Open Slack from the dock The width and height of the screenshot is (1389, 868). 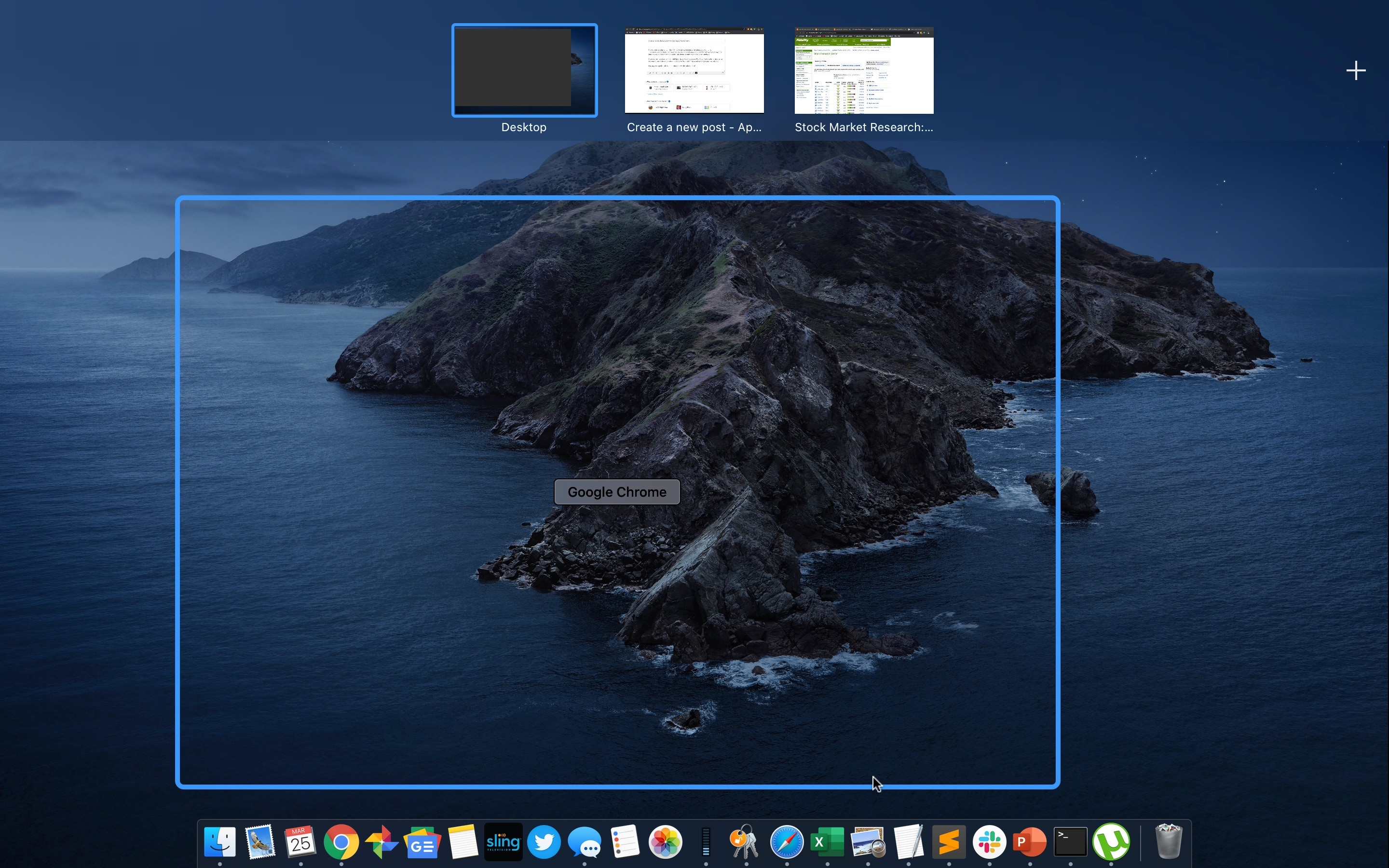pyautogui.click(x=989, y=841)
